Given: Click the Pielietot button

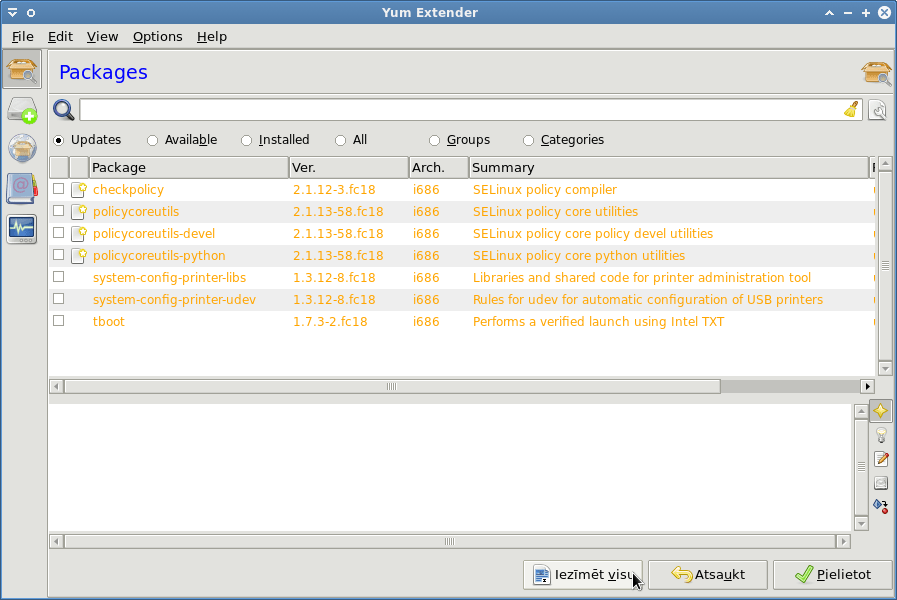Looking at the screenshot, I should (x=832, y=574).
